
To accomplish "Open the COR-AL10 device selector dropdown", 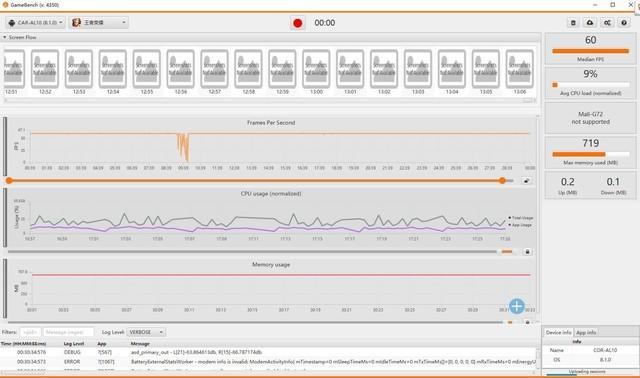I will tap(36, 22).
